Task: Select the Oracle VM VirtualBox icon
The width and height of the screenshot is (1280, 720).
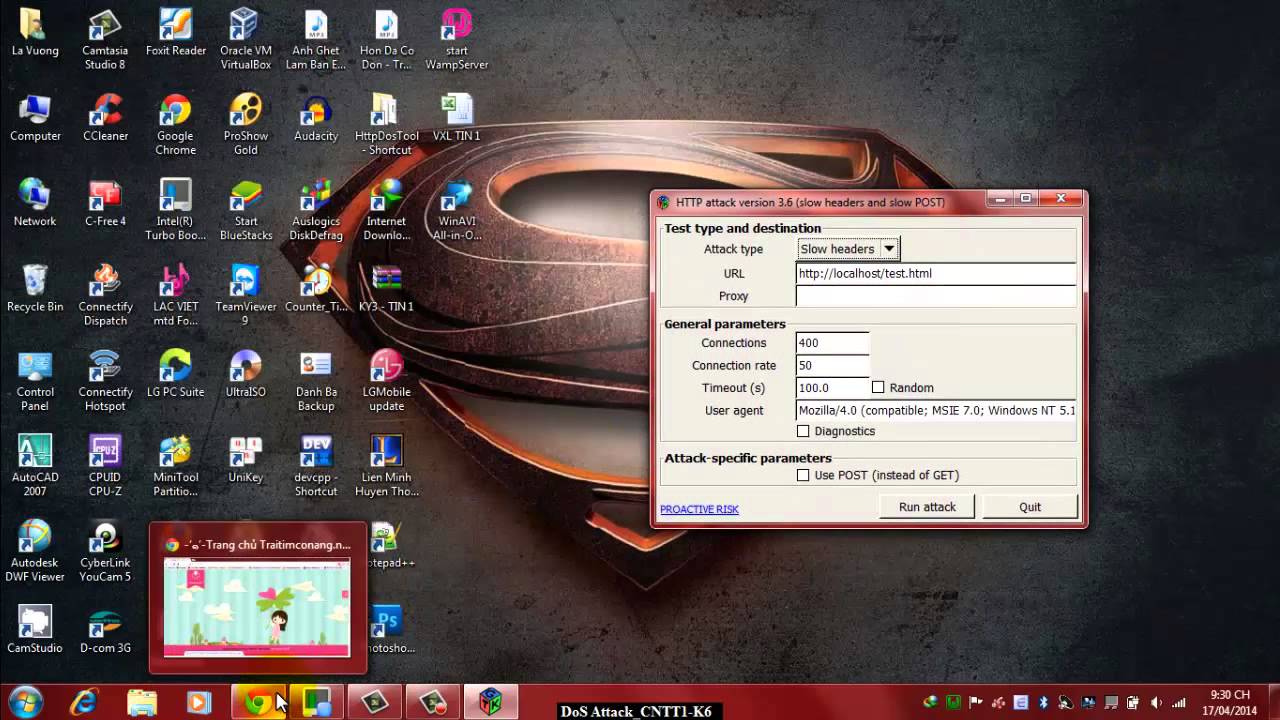Action: click(x=246, y=40)
